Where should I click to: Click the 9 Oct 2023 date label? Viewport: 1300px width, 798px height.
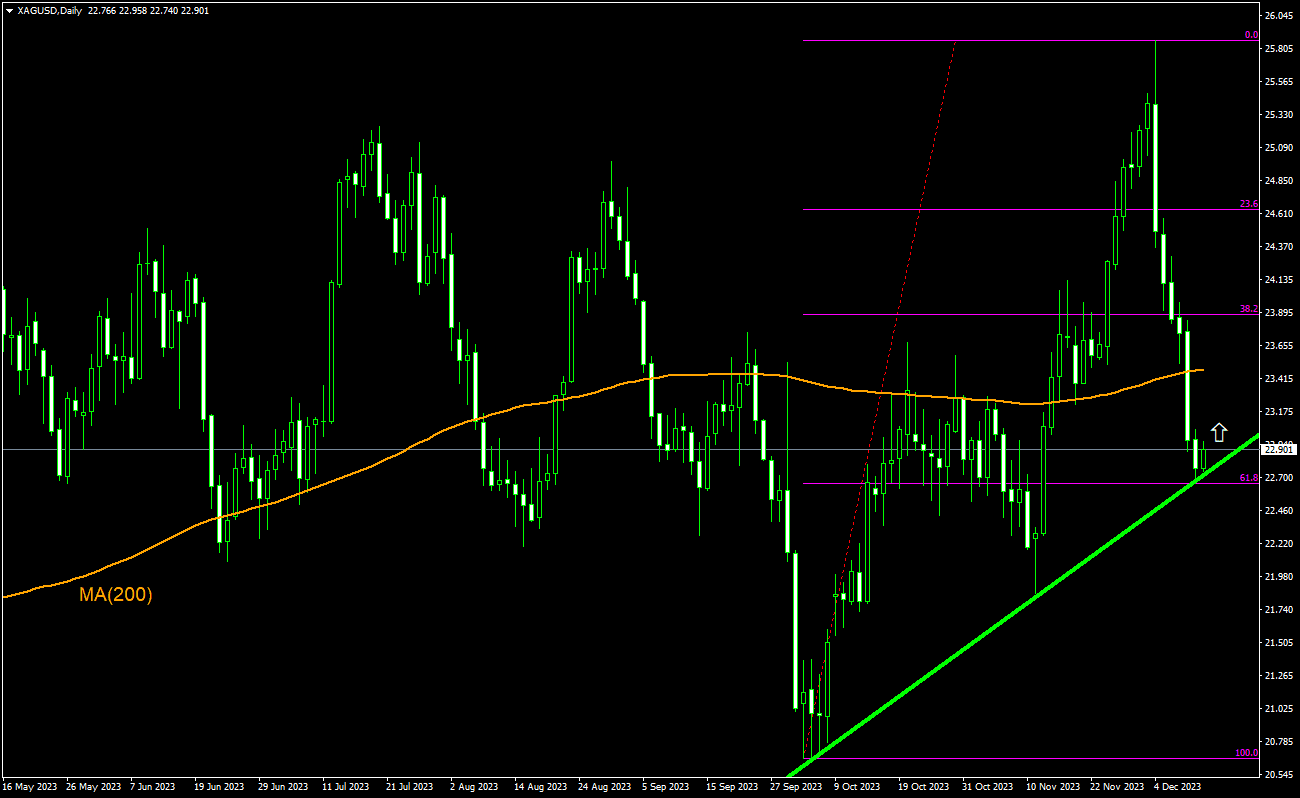[x=857, y=787]
